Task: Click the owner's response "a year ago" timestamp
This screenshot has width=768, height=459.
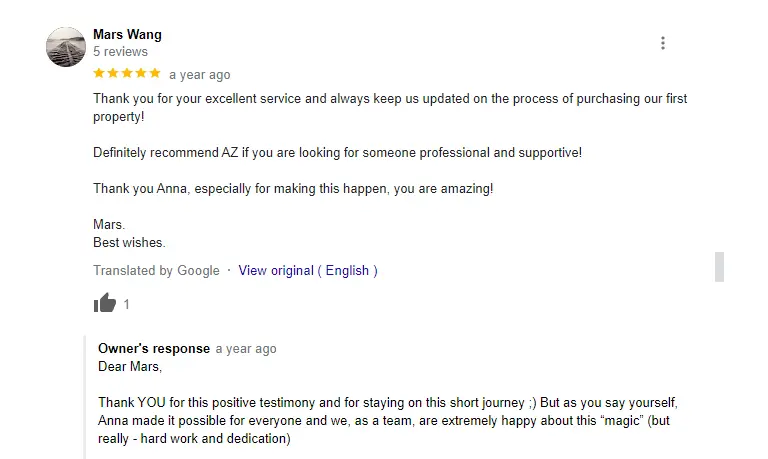Action: click(x=246, y=349)
